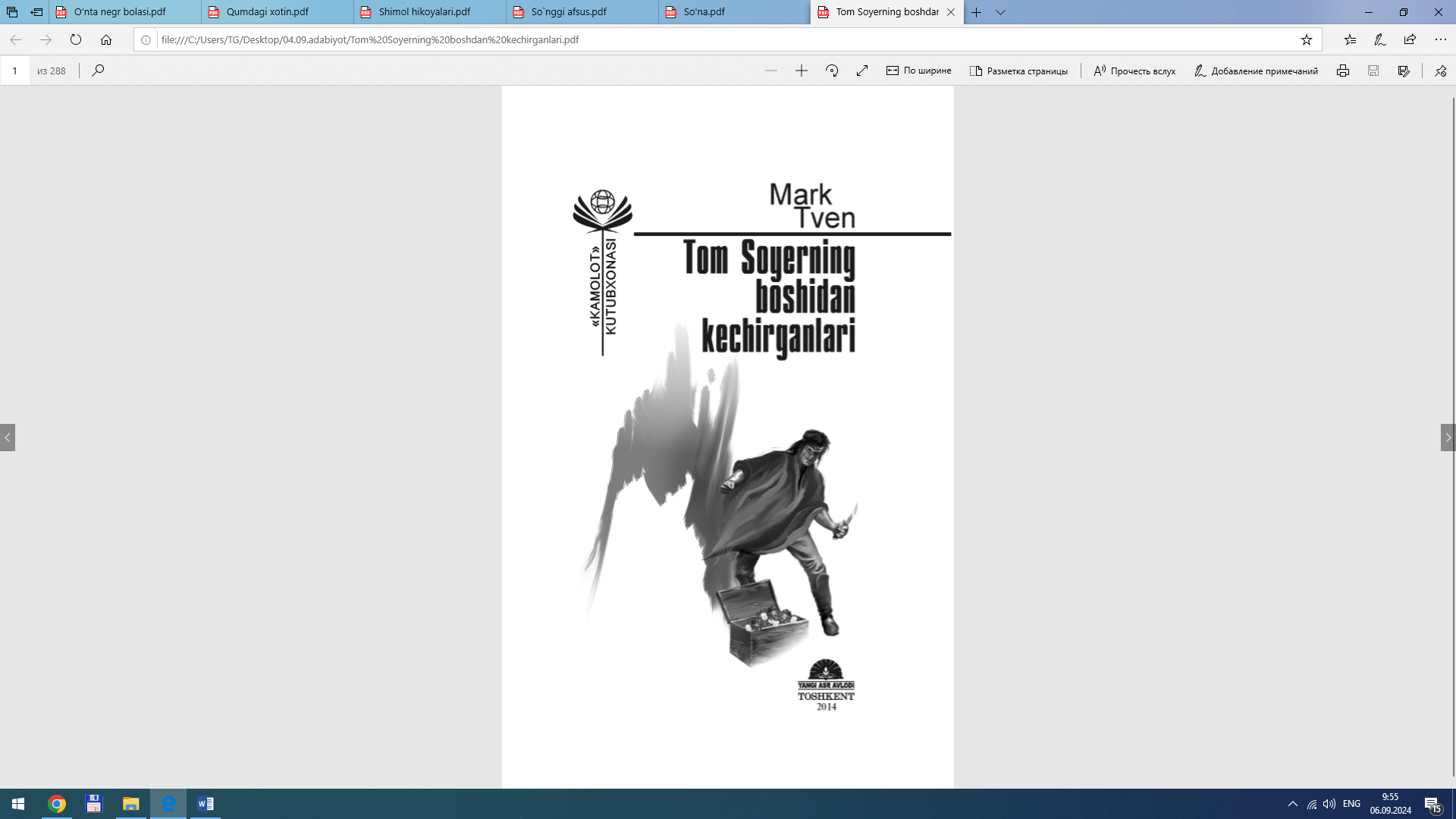Toggle По ширине fit-to-width mode
The image size is (1456, 819).
coord(918,71)
